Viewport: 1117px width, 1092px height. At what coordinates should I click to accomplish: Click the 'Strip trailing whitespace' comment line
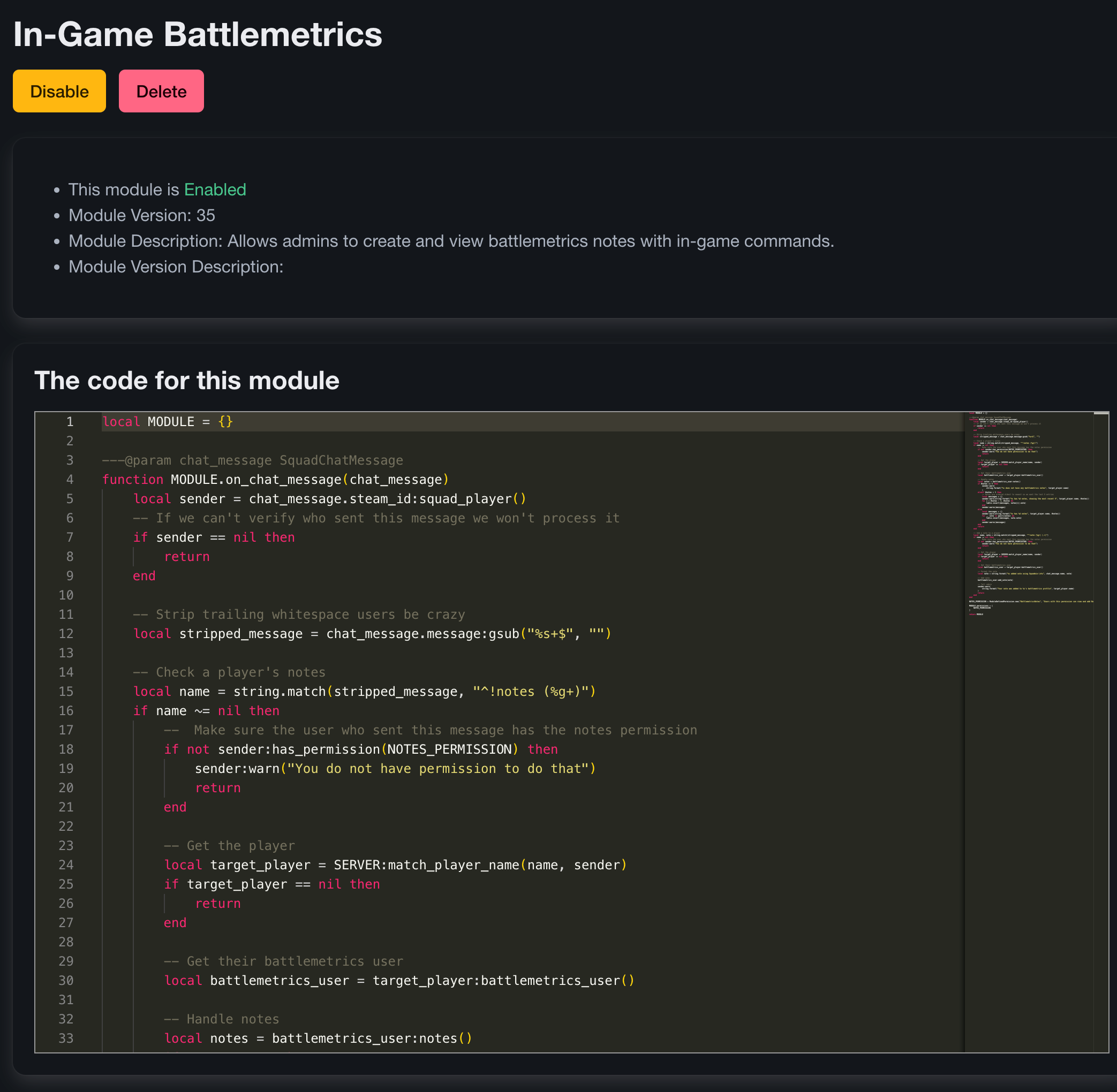point(299,615)
